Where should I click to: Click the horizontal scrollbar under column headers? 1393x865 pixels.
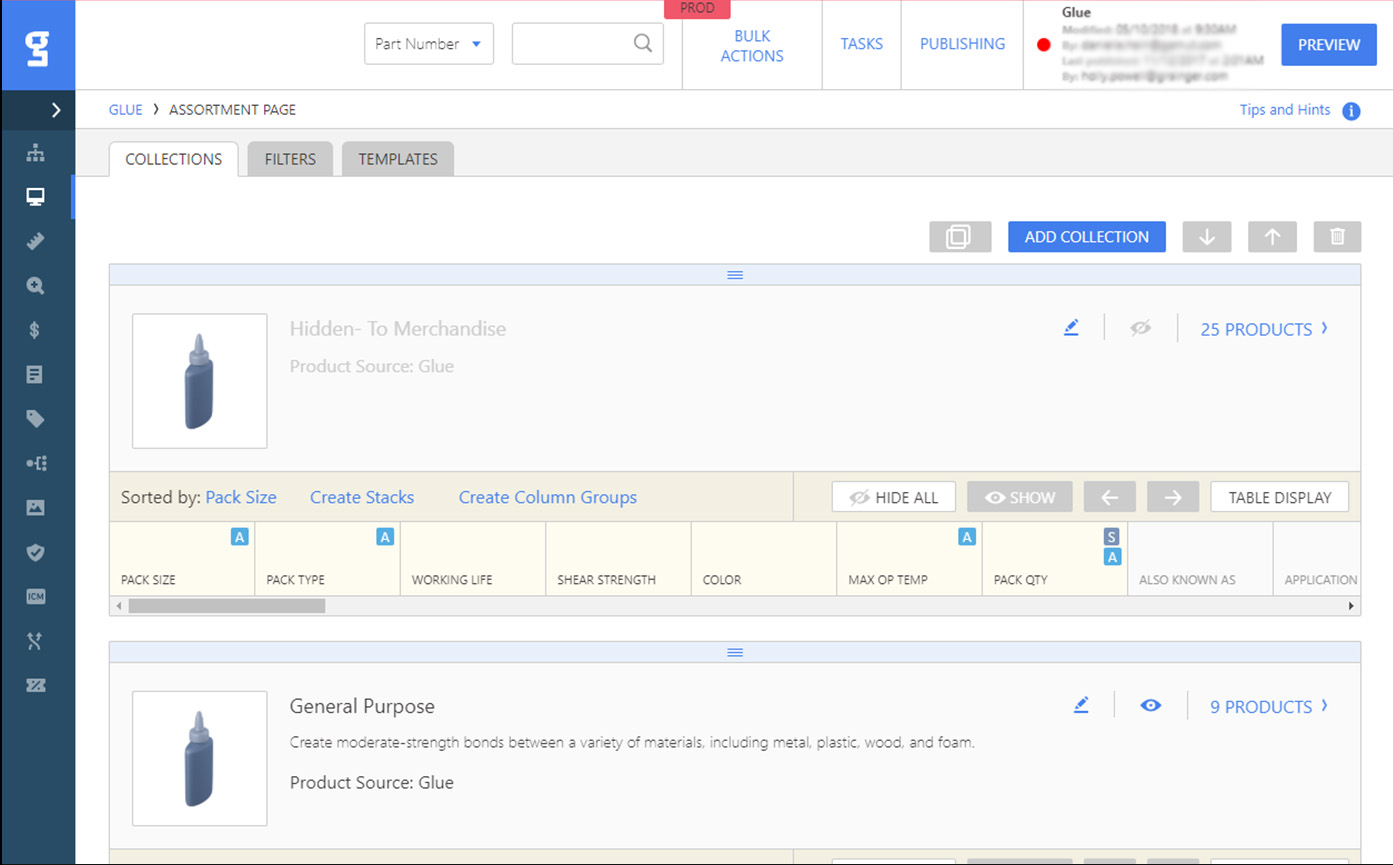(227, 606)
